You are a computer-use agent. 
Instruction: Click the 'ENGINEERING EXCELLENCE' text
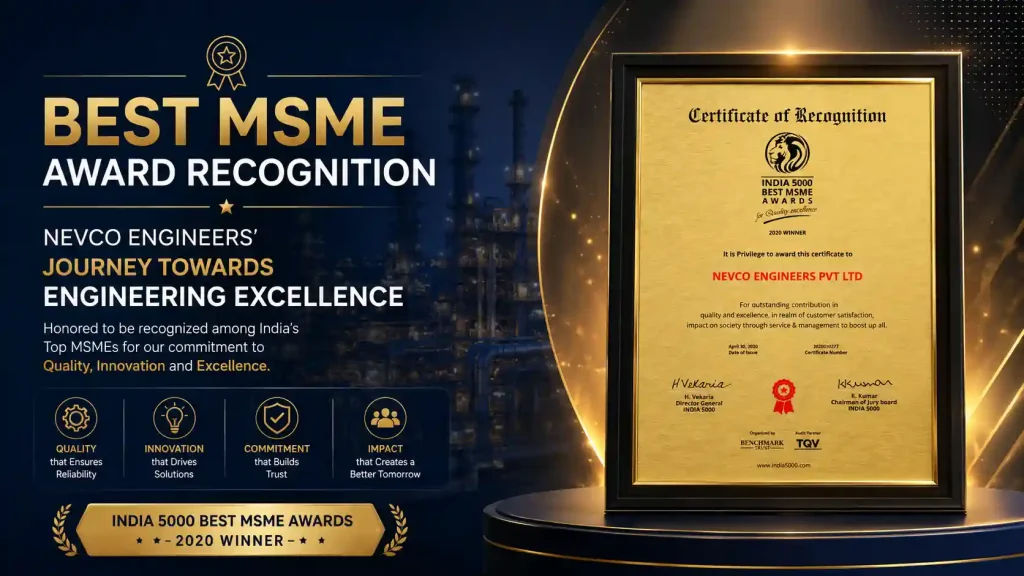223,296
